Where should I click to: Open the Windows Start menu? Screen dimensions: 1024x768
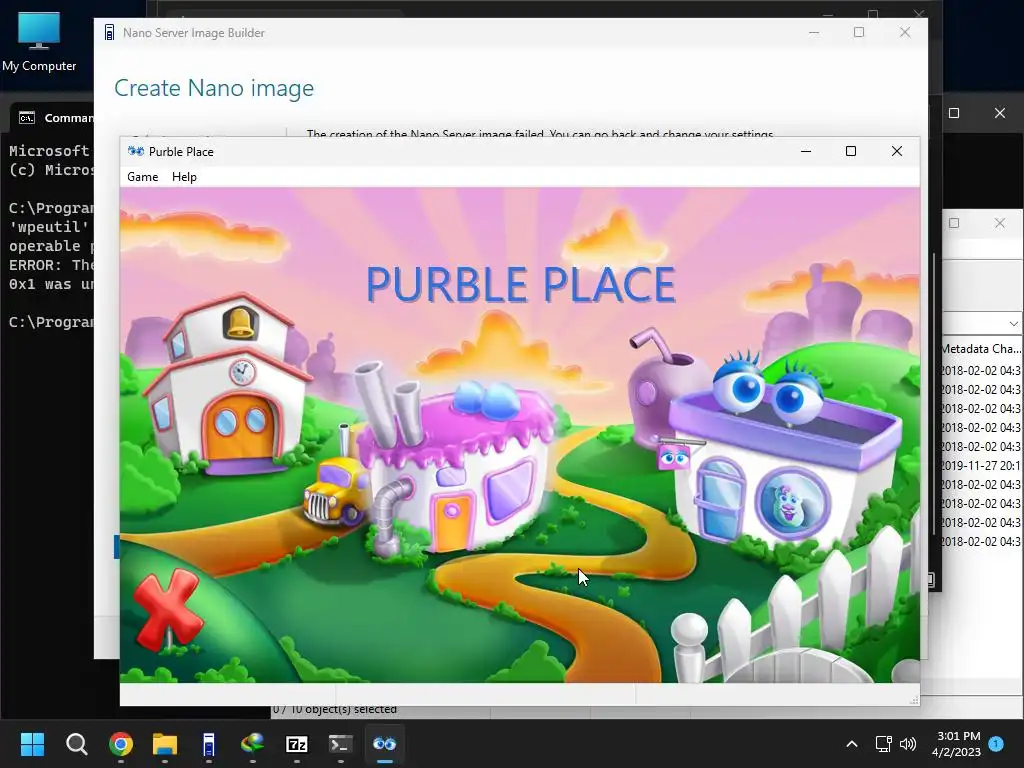(x=33, y=744)
